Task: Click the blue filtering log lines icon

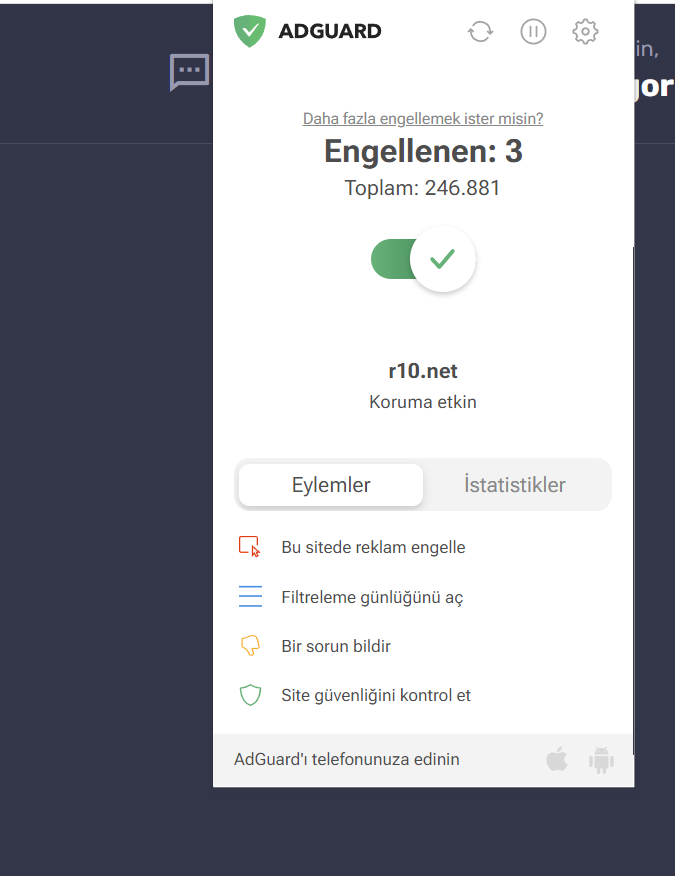Action: pos(250,596)
